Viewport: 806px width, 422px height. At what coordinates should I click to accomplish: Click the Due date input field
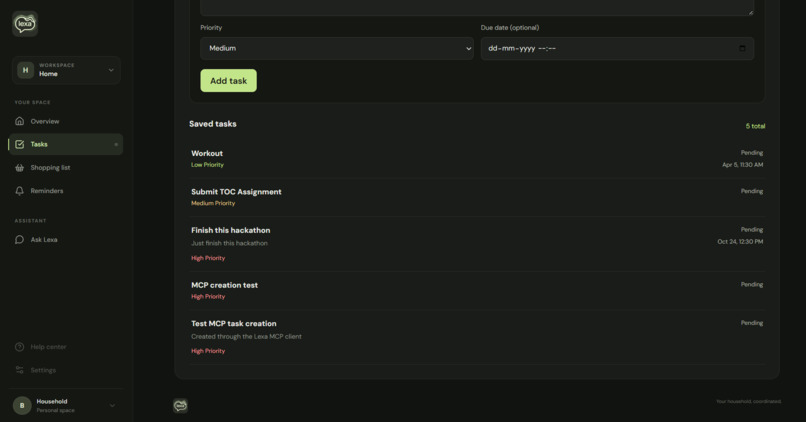point(617,48)
